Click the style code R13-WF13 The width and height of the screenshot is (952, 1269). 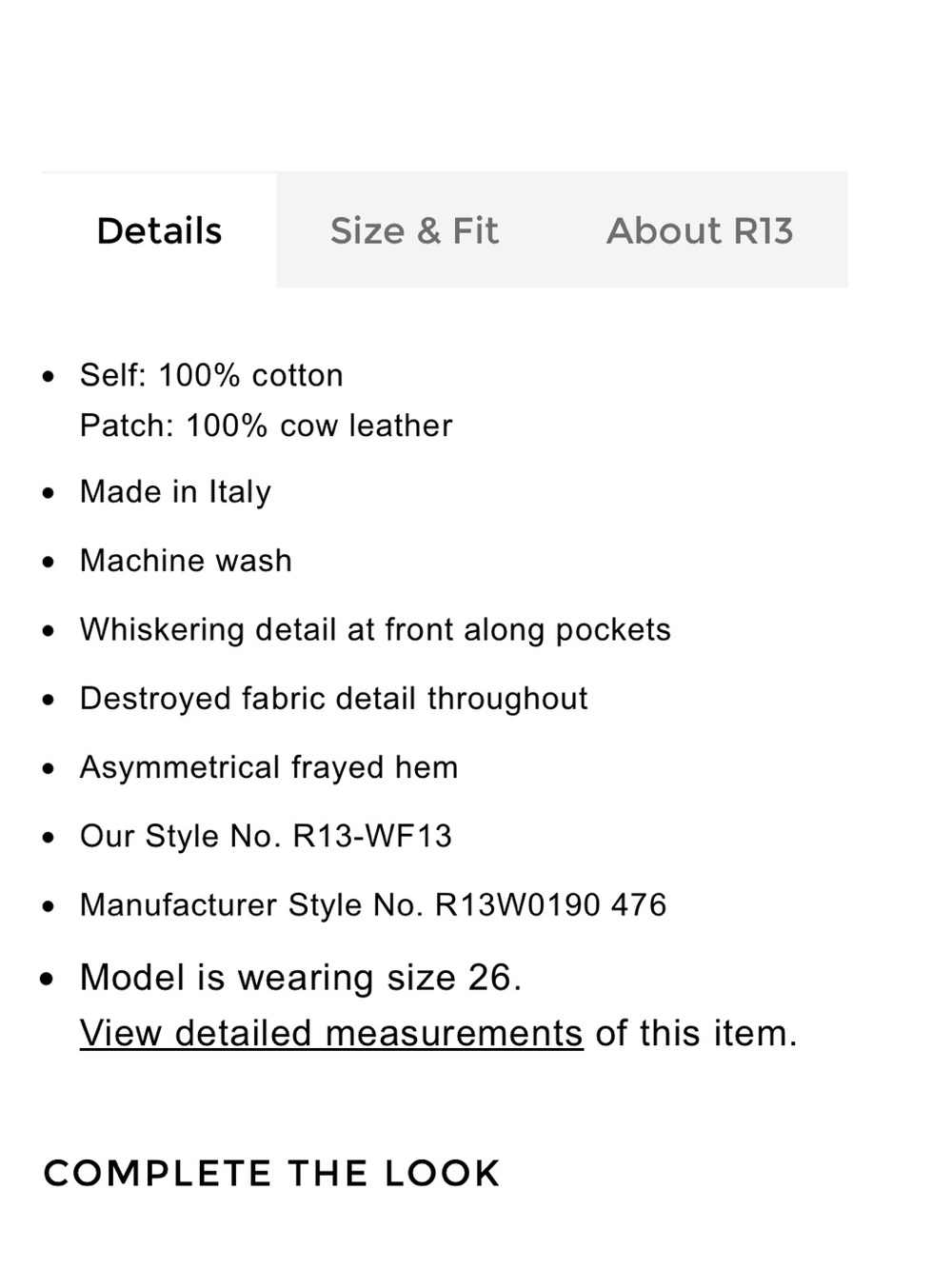click(372, 836)
